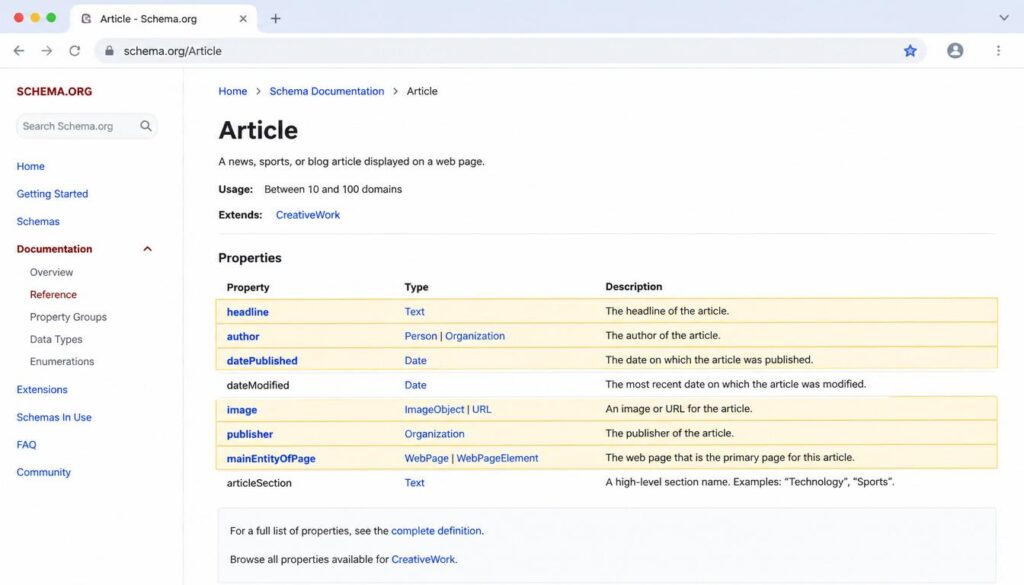The height and width of the screenshot is (585, 1024).
Task: Open Schemas in the sidebar
Action: pos(38,221)
